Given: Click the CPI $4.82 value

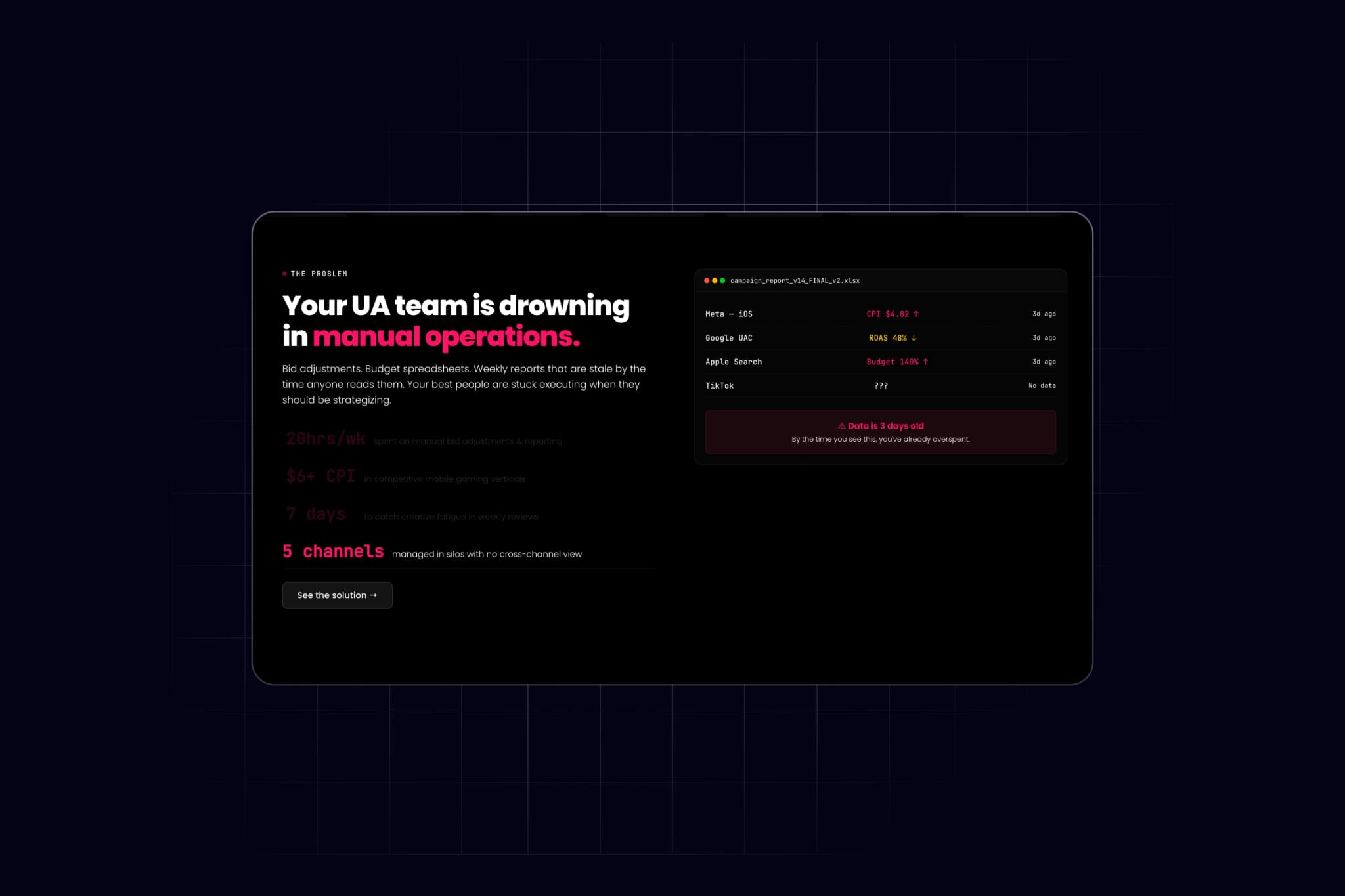Looking at the screenshot, I should click(893, 314).
